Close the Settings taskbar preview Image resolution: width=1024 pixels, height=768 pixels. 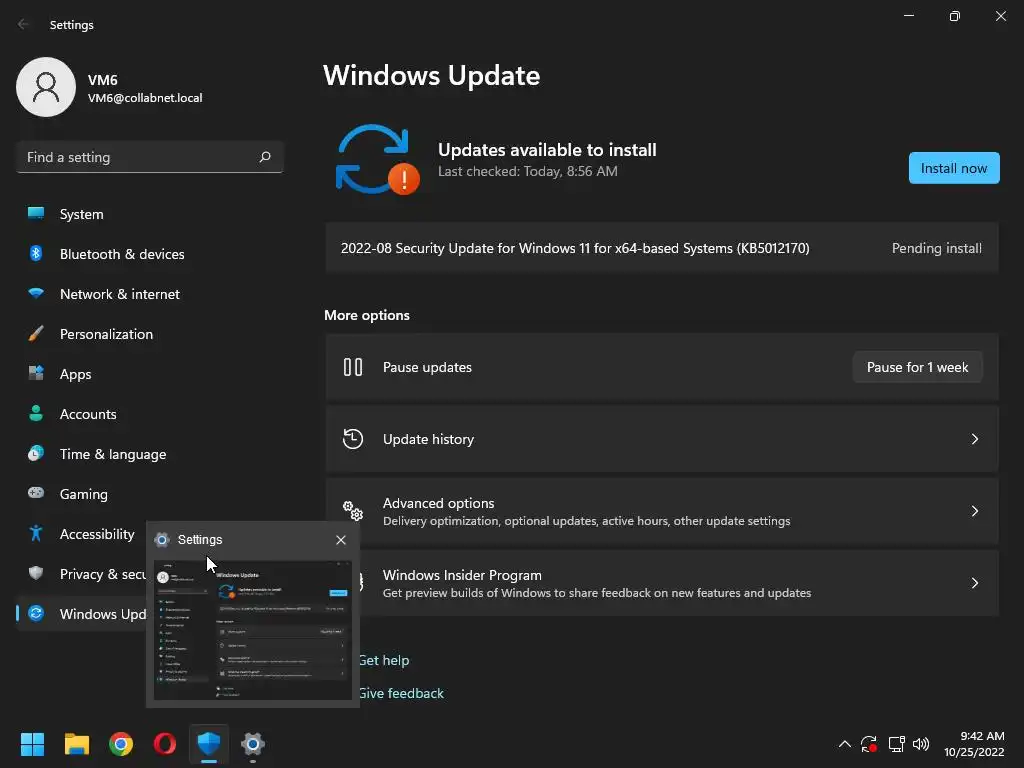(x=341, y=539)
